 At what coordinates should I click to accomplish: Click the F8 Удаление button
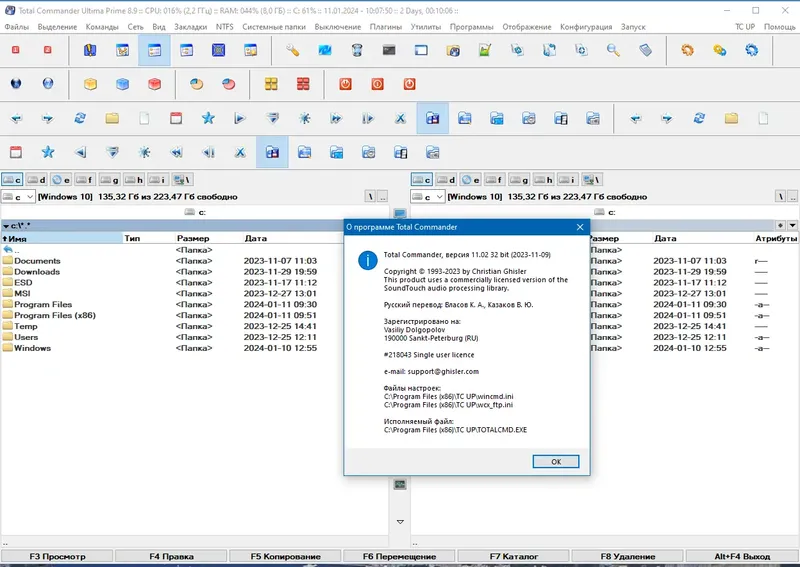628,556
